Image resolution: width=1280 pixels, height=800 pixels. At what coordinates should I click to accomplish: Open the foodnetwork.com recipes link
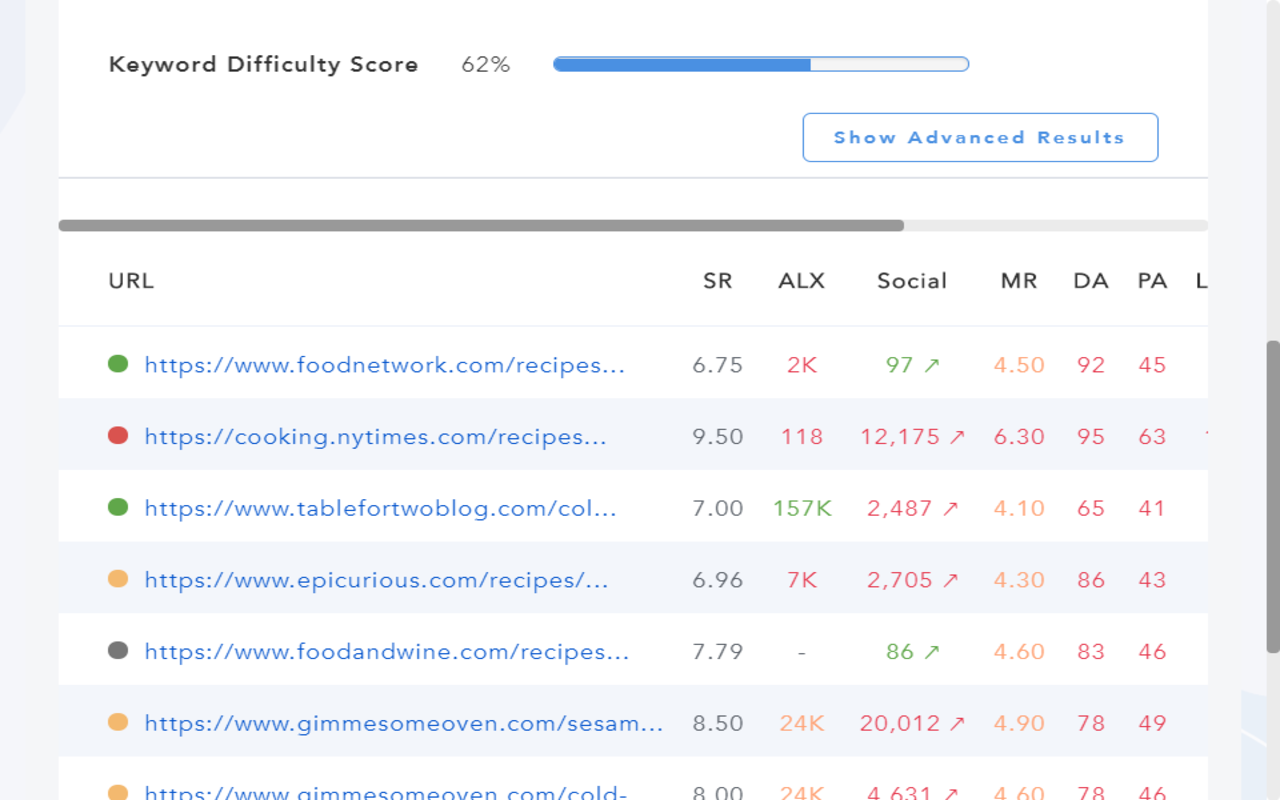385,364
